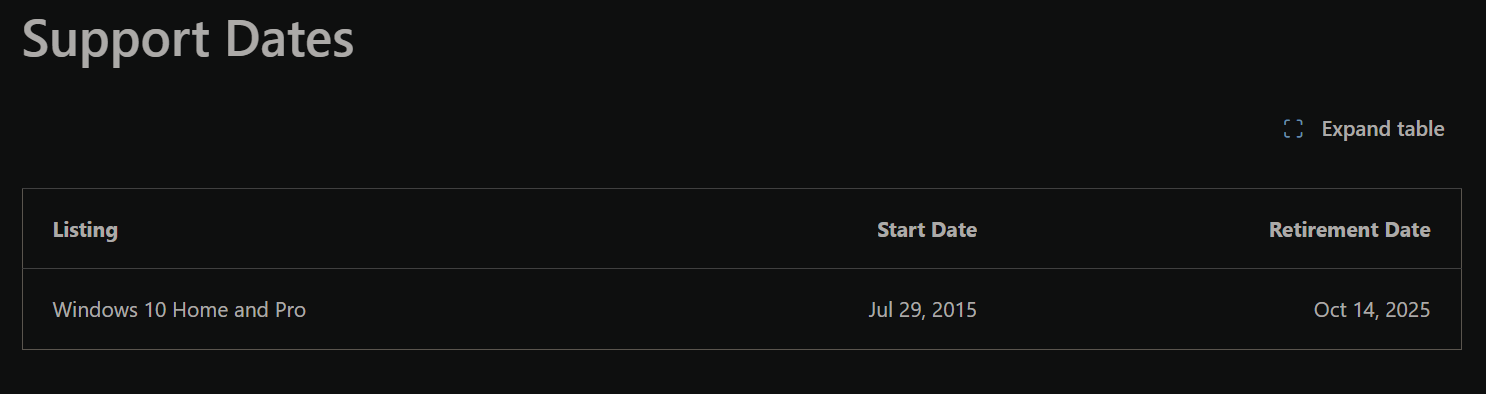Select the Support Dates heading
The image size is (1486, 394).
(x=188, y=41)
